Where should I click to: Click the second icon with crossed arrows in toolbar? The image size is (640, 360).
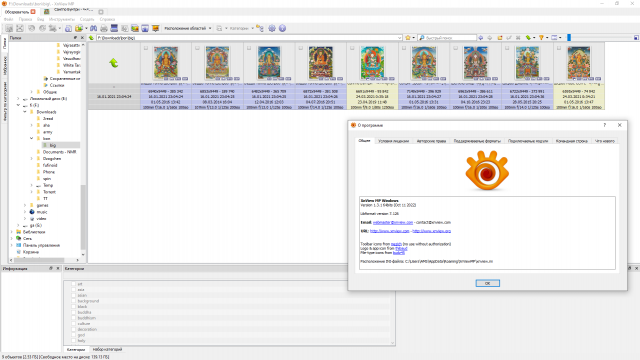tap(20, 28)
